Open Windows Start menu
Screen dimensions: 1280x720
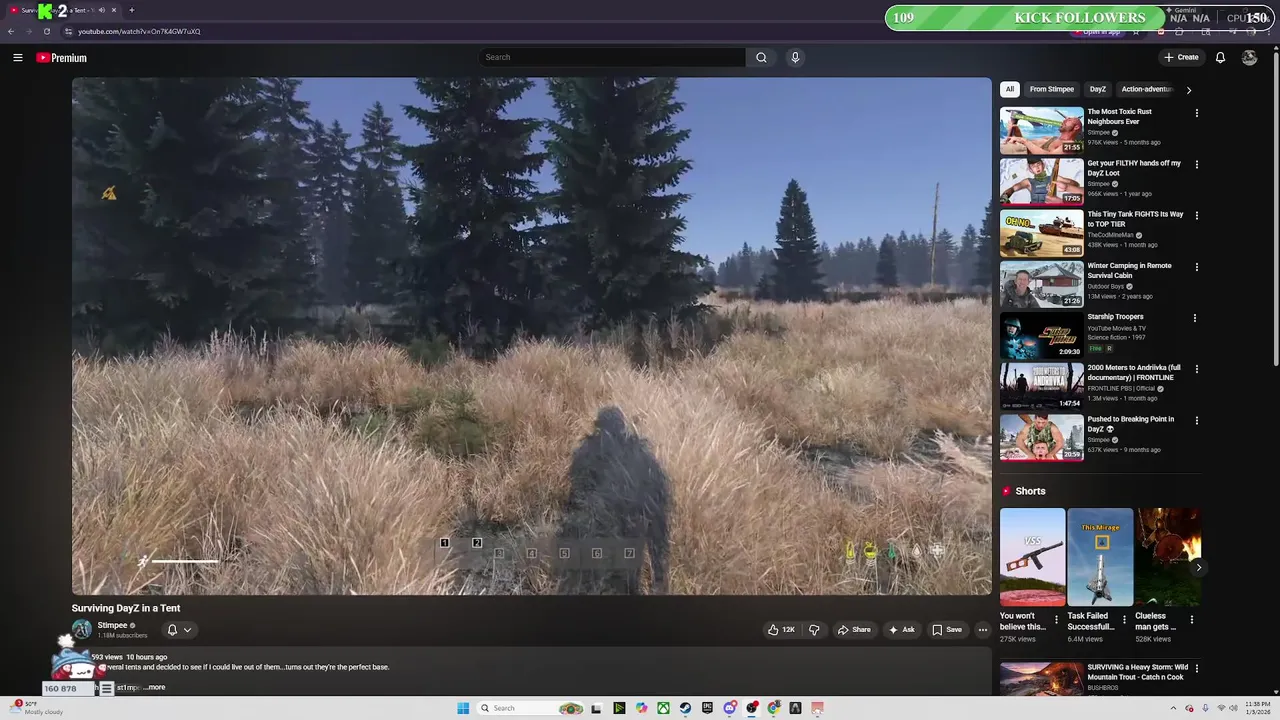pyautogui.click(x=463, y=708)
